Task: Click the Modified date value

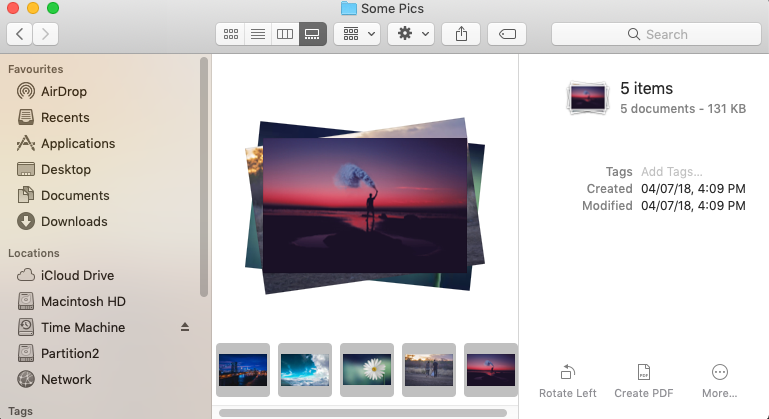Action: coord(693,206)
